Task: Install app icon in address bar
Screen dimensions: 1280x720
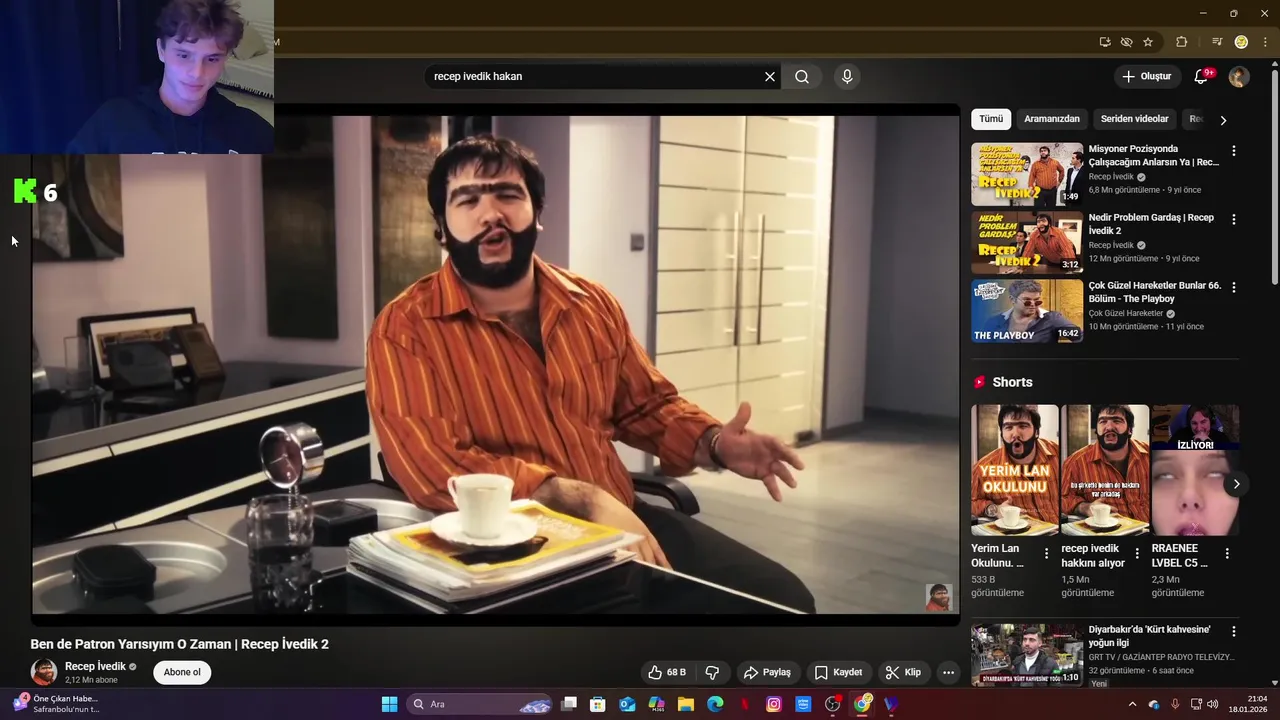Action: tap(1105, 42)
